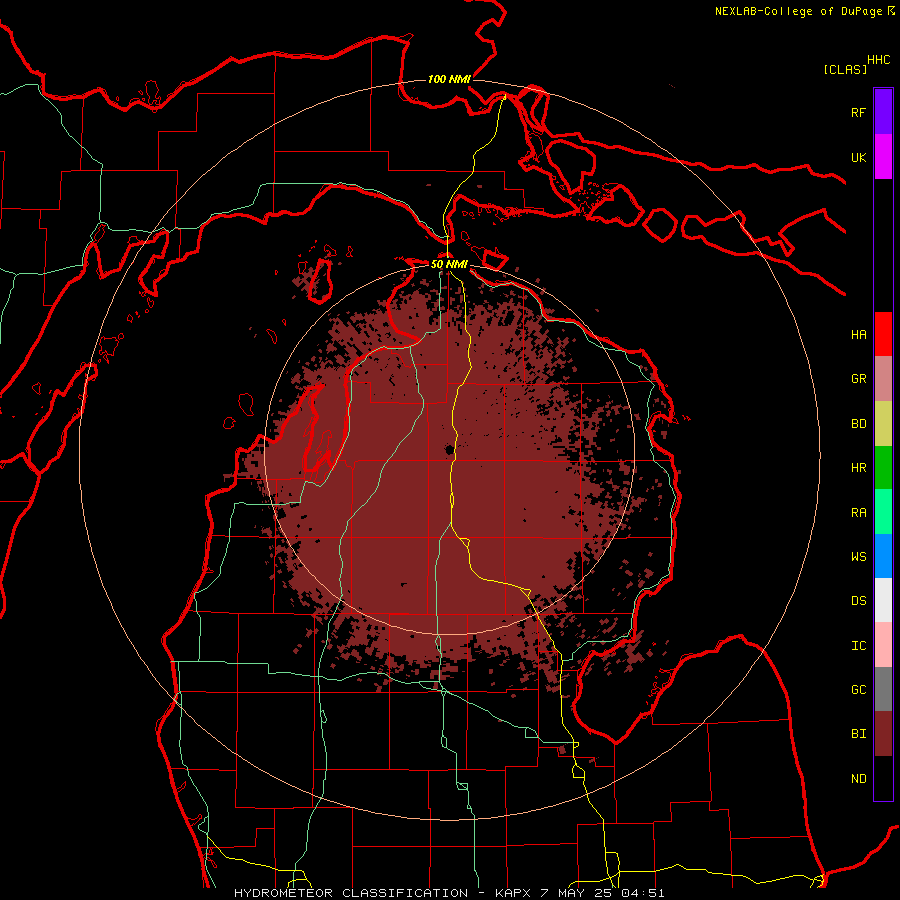Click the HR legend label
This screenshot has width=900, height=900.
coord(858,468)
